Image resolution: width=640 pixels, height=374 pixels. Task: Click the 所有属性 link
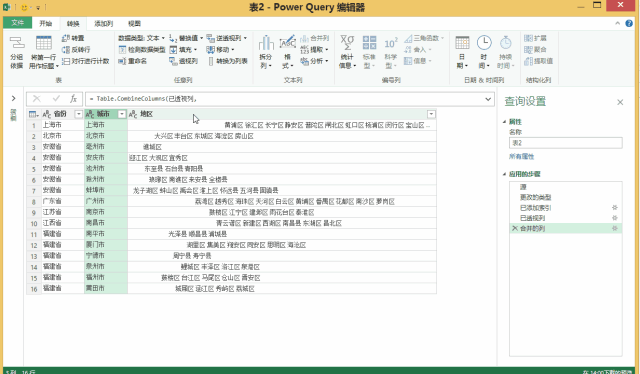[x=521, y=156]
